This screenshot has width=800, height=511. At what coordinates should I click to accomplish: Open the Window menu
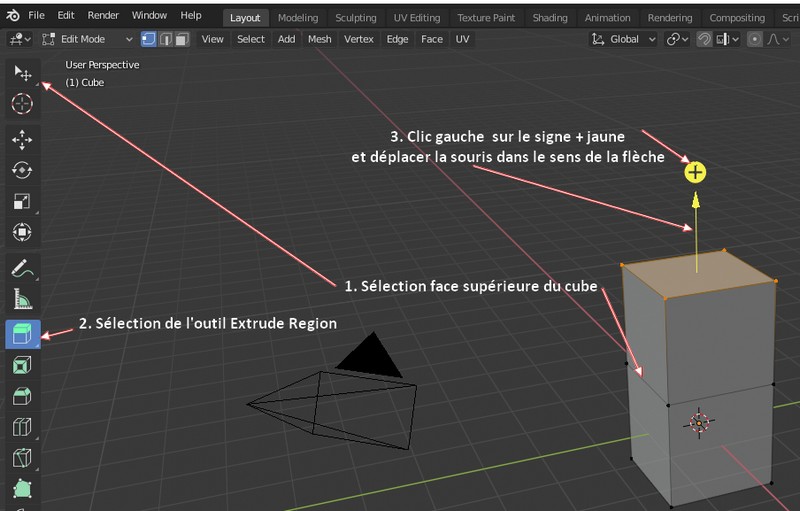(x=149, y=15)
